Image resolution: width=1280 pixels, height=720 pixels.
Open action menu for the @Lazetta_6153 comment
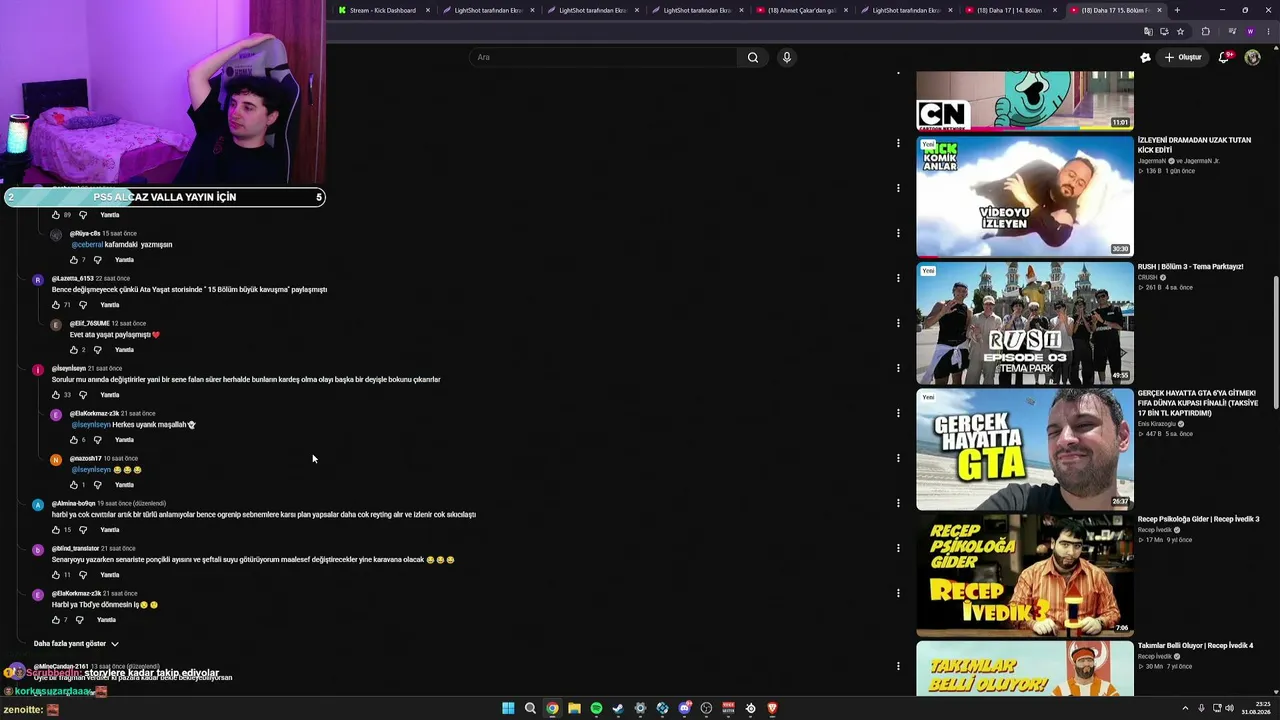tap(898, 278)
